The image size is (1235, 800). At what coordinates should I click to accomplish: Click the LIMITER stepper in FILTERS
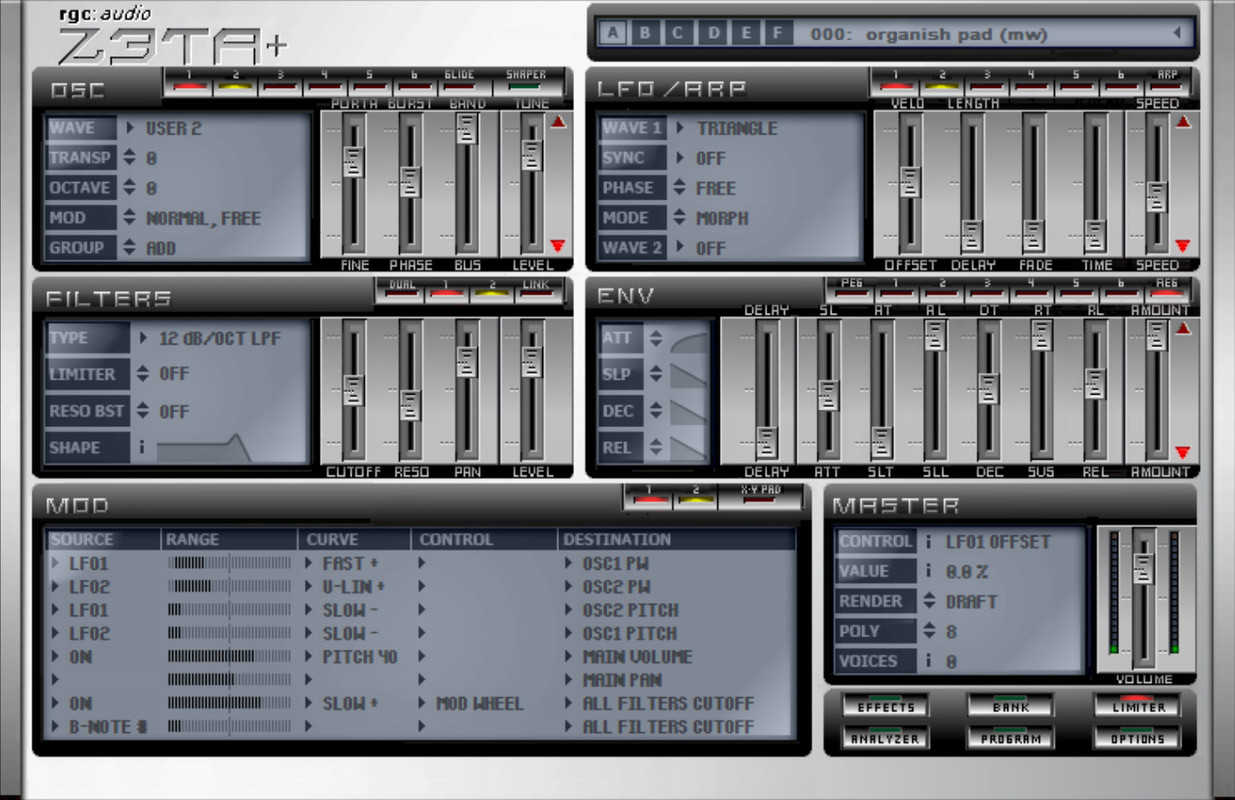[143, 374]
